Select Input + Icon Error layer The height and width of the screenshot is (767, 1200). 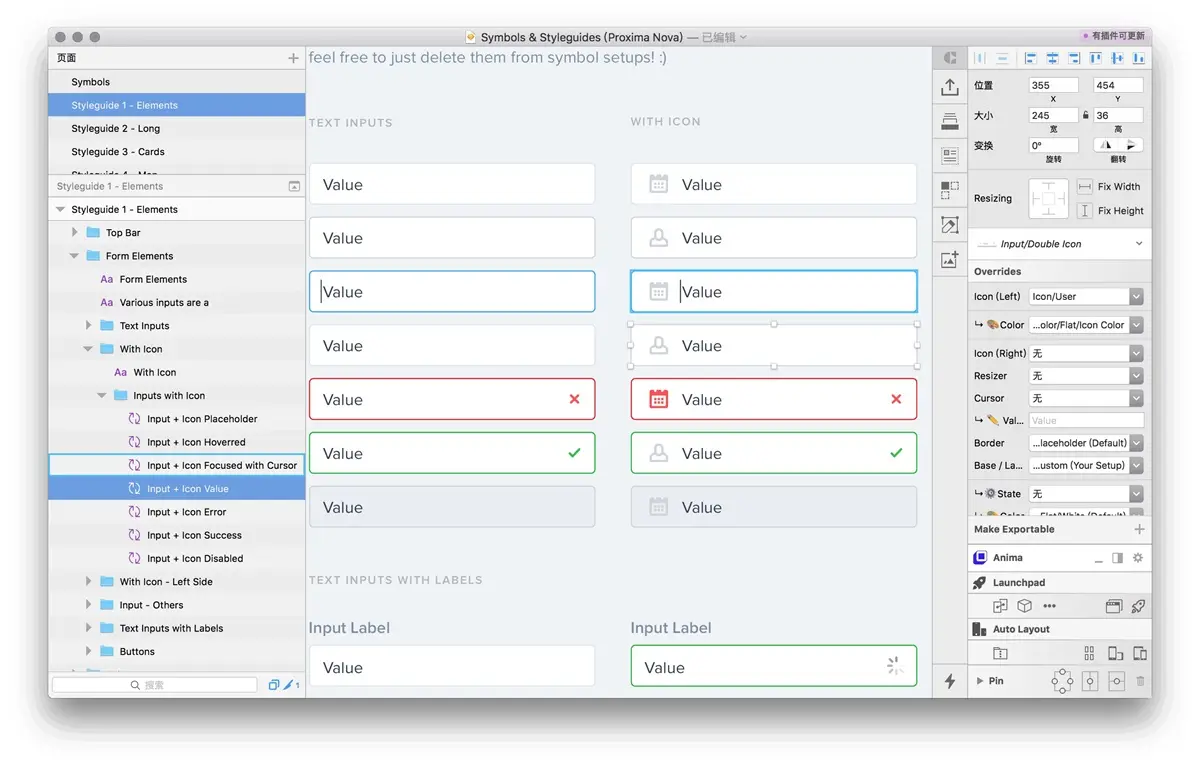click(x=176, y=512)
